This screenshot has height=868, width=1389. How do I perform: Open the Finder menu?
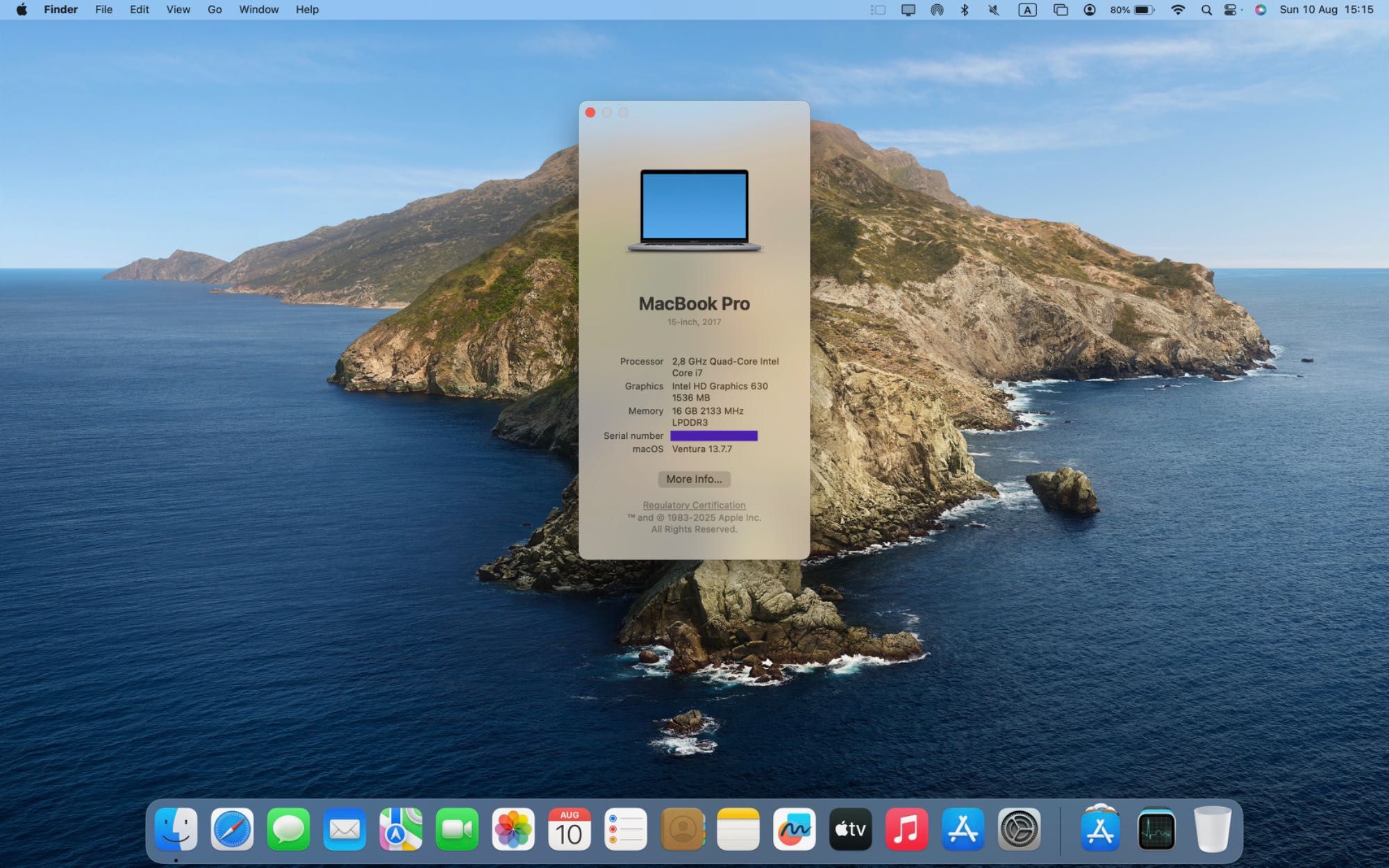pos(60,10)
